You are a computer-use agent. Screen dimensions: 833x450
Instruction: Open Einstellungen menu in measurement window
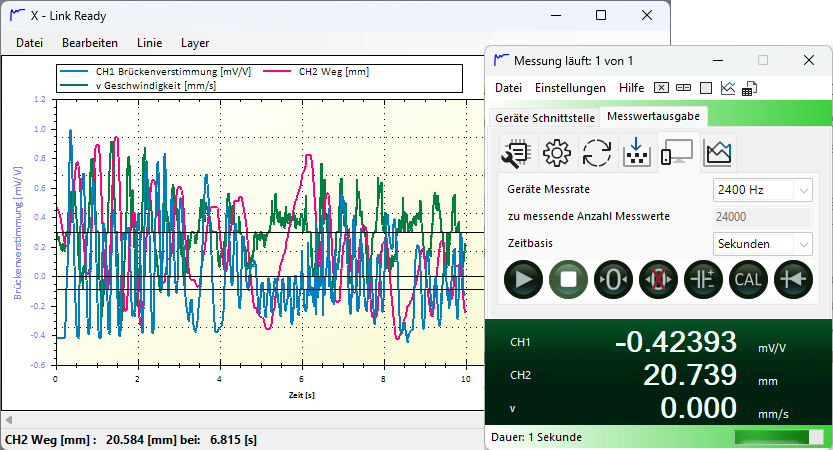pyautogui.click(x=570, y=88)
